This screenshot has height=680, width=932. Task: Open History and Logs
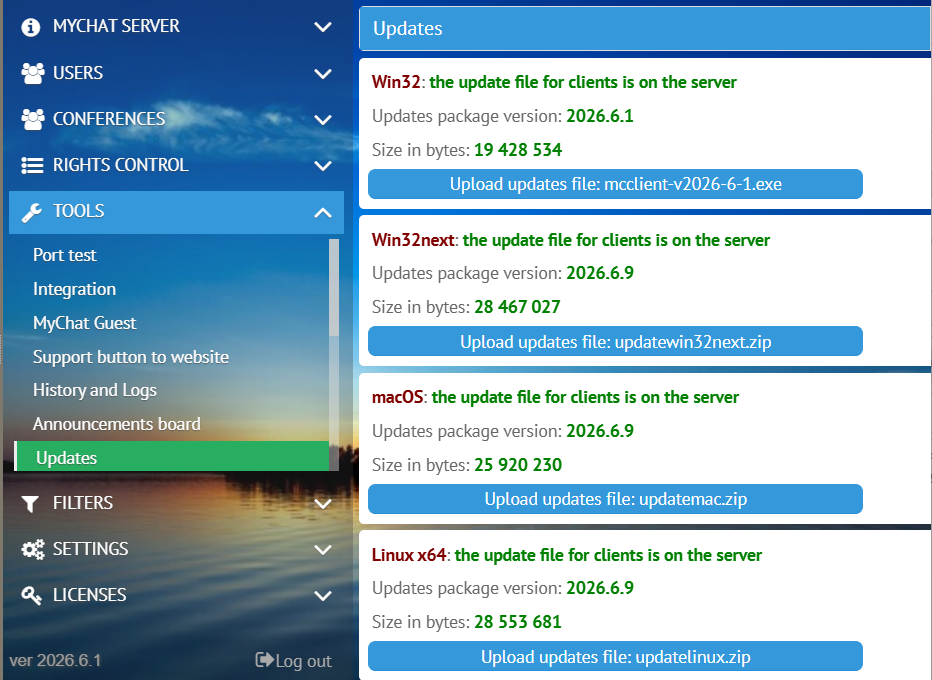pyautogui.click(x=95, y=390)
